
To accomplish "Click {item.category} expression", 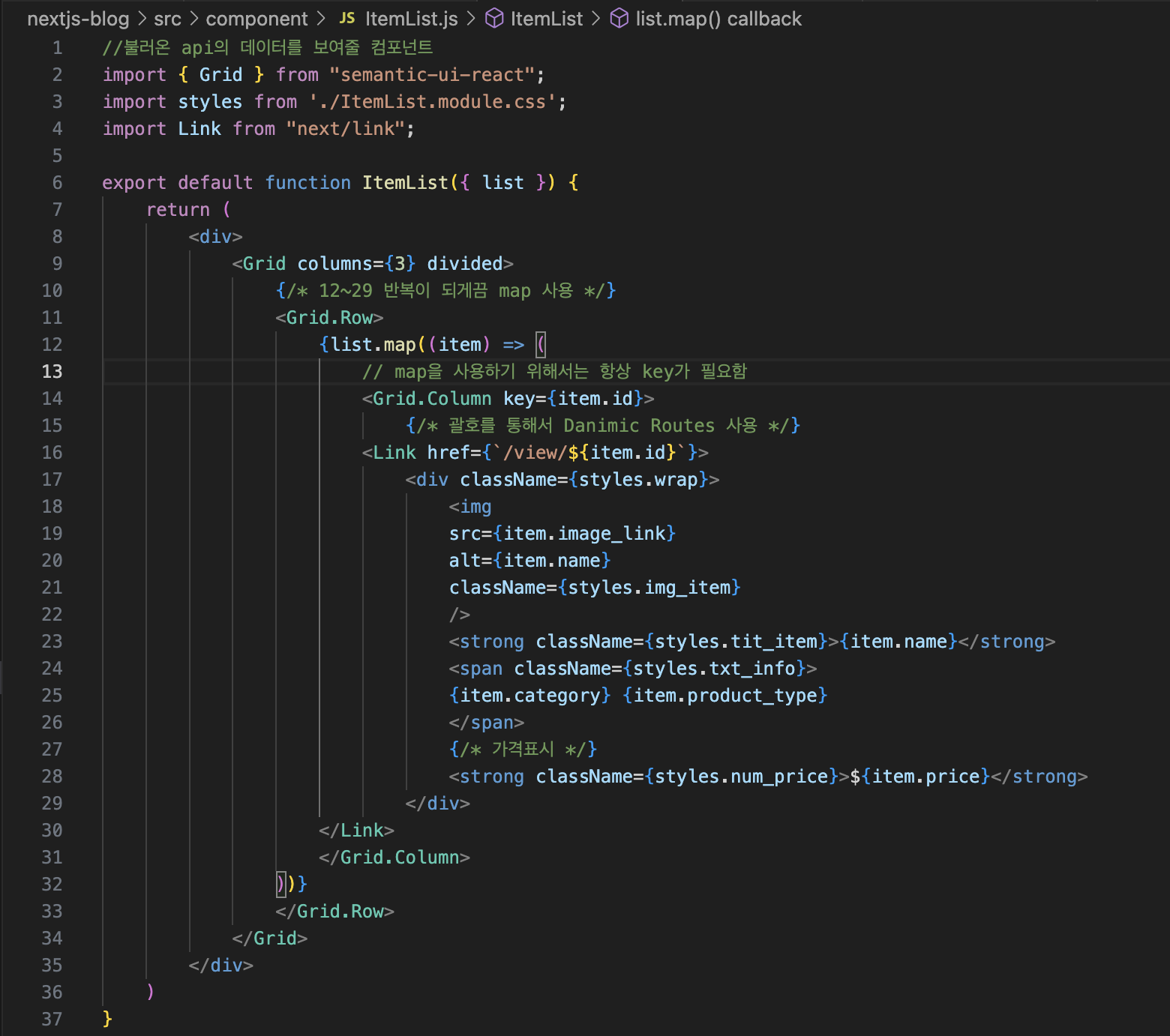I will [529, 695].
